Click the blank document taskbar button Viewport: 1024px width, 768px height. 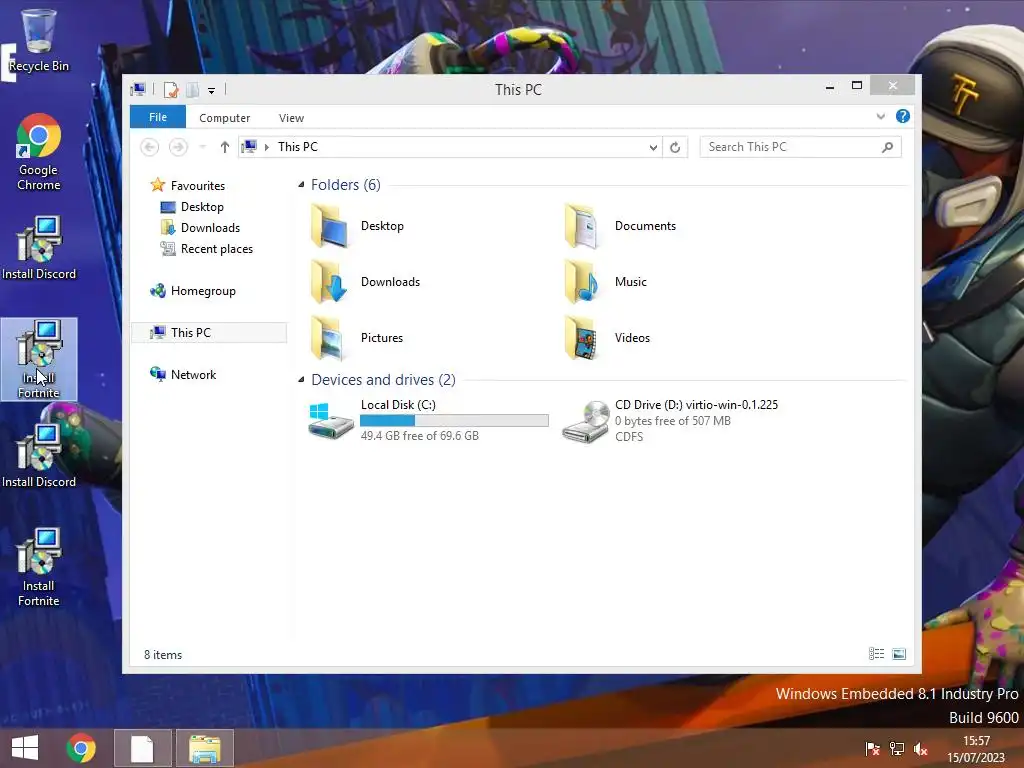coord(142,748)
